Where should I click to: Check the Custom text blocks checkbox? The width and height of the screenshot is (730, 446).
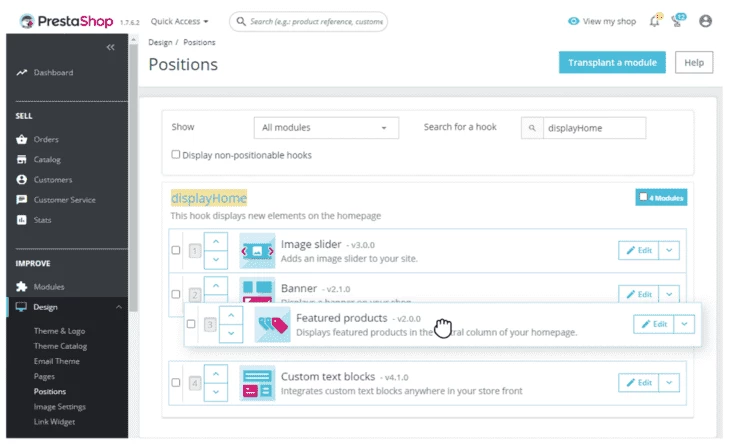[176, 383]
